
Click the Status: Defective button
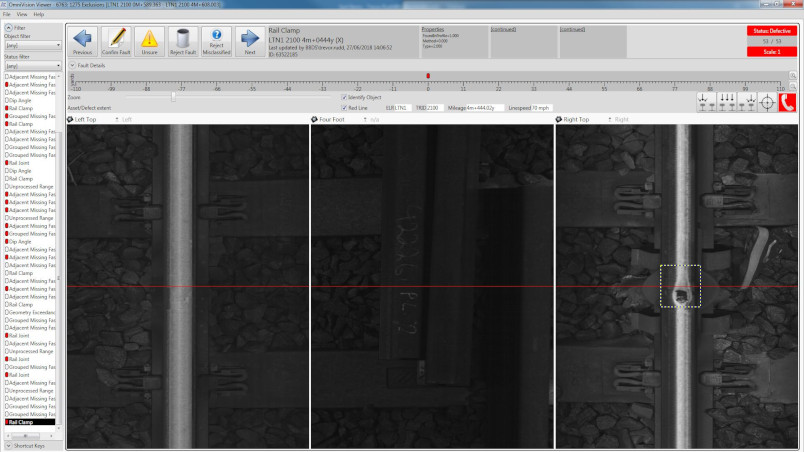click(772, 31)
